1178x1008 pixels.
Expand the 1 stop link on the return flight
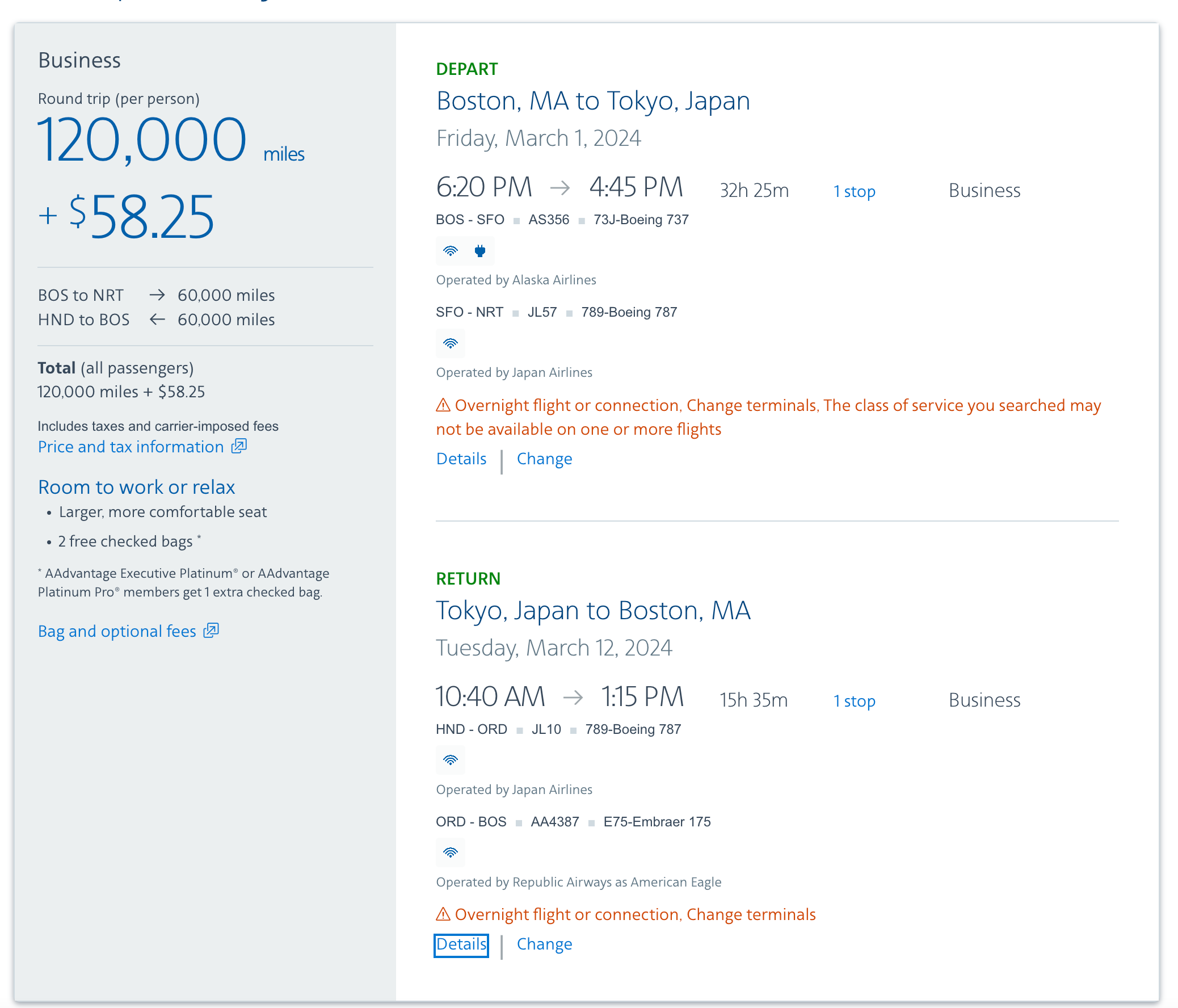(854, 701)
